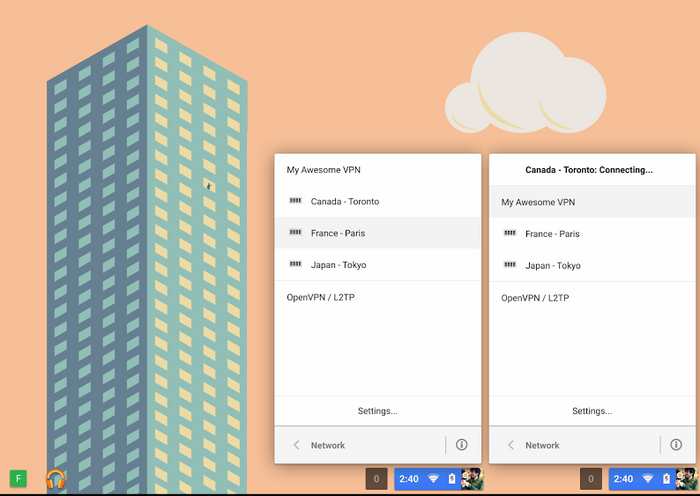Image resolution: width=700 pixels, height=496 pixels.
Task: Connect to Canada - Toronto VPN
Action: [x=344, y=201]
